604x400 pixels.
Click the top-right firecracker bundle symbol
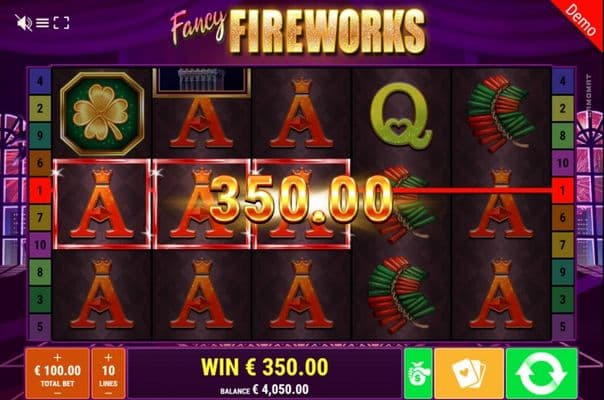501,113
